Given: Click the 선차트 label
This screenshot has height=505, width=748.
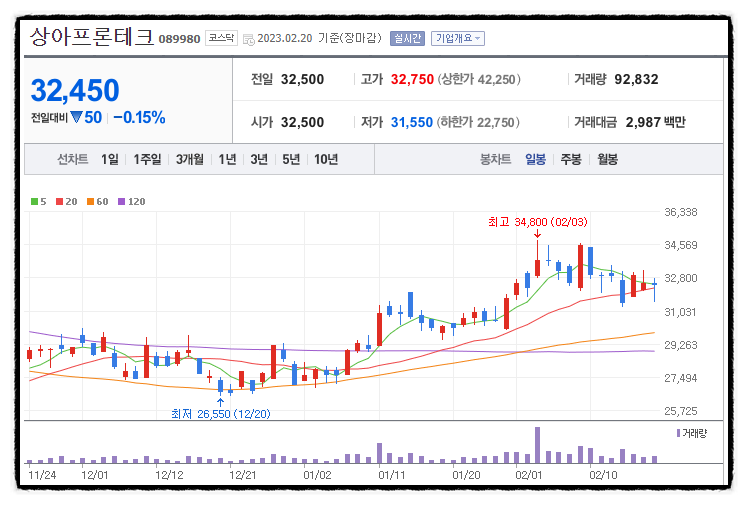Looking at the screenshot, I should pos(73,159).
